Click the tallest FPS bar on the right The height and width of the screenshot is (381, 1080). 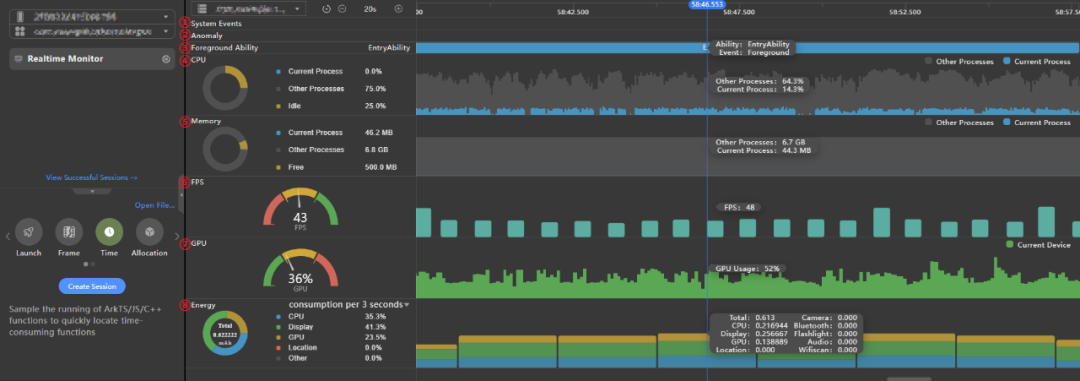pyautogui.click(x=1046, y=222)
